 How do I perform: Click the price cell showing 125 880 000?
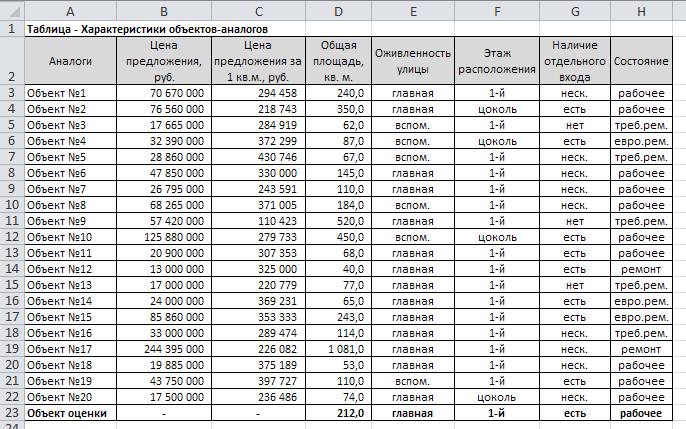pos(163,237)
